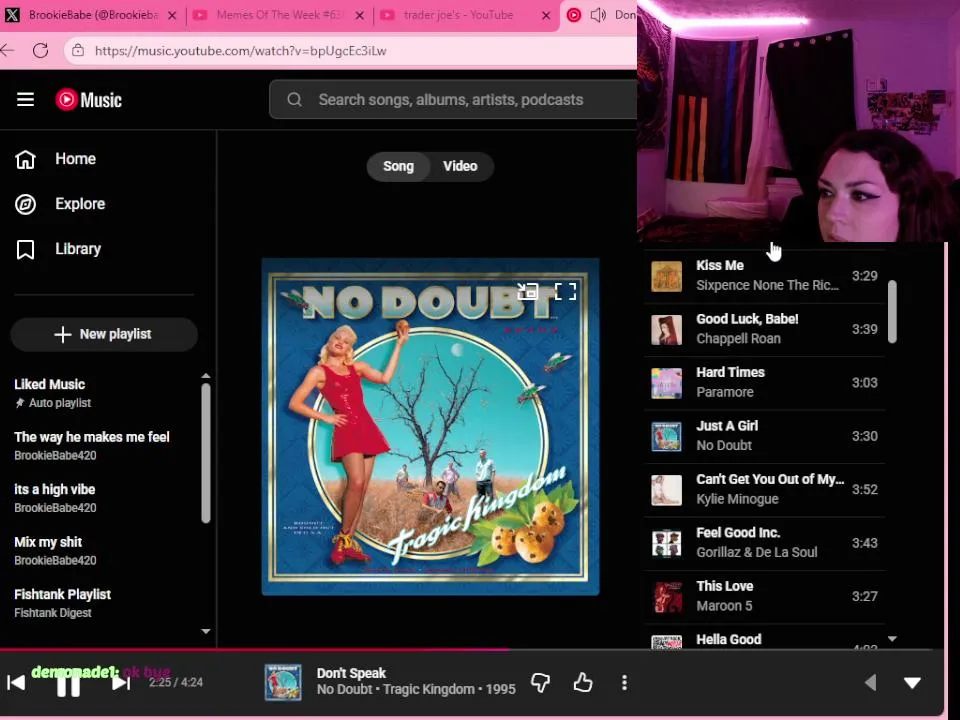Collapse player page with down arrow
This screenshot has height=720, width=960.
coord(912,683)
